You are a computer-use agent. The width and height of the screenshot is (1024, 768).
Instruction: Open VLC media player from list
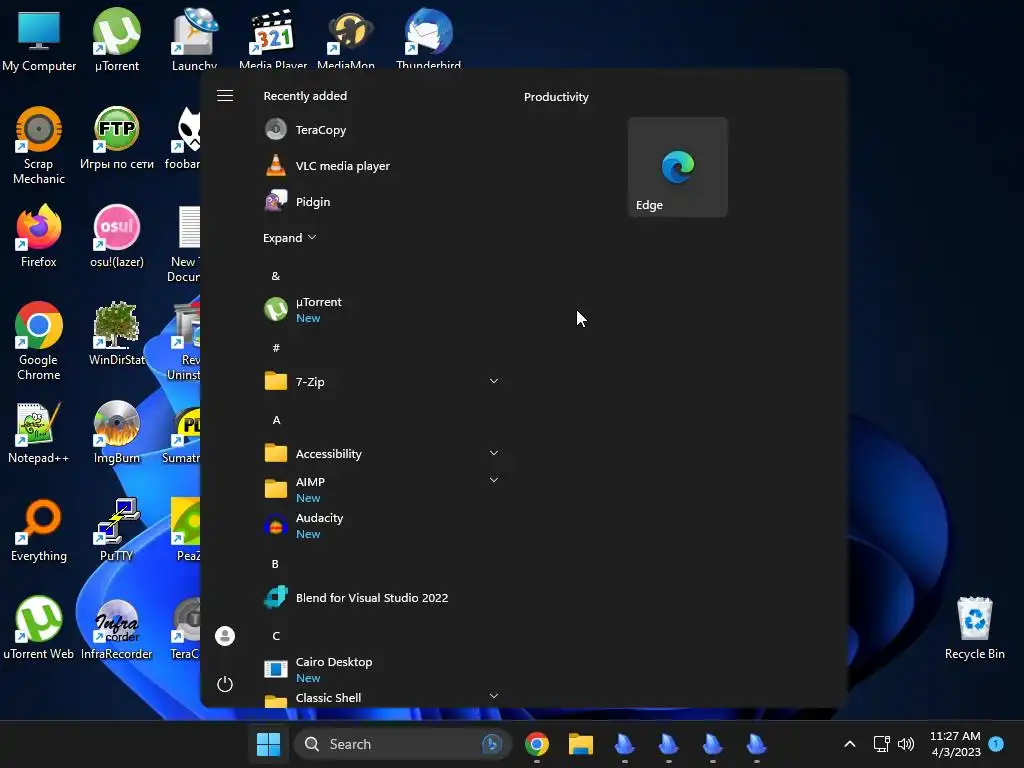pyautogui.click(x=382, y=165)
